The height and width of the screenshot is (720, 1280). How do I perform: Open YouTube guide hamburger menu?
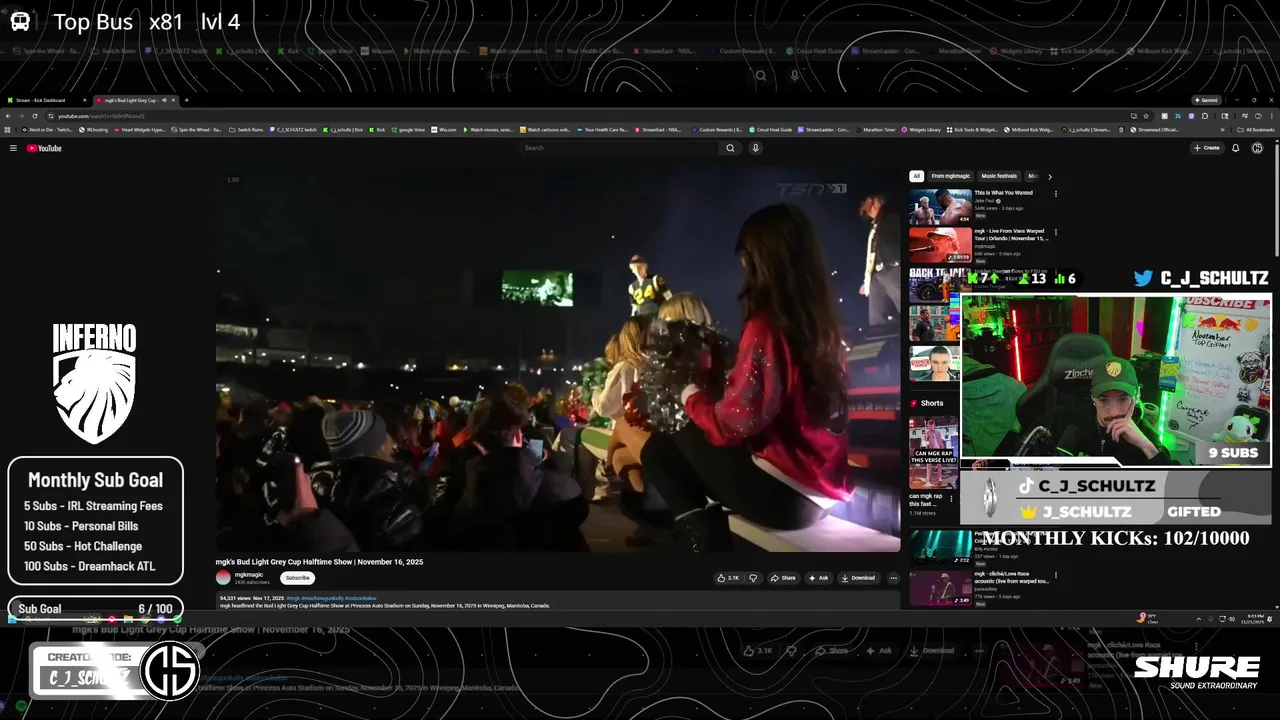click(13, 148)
